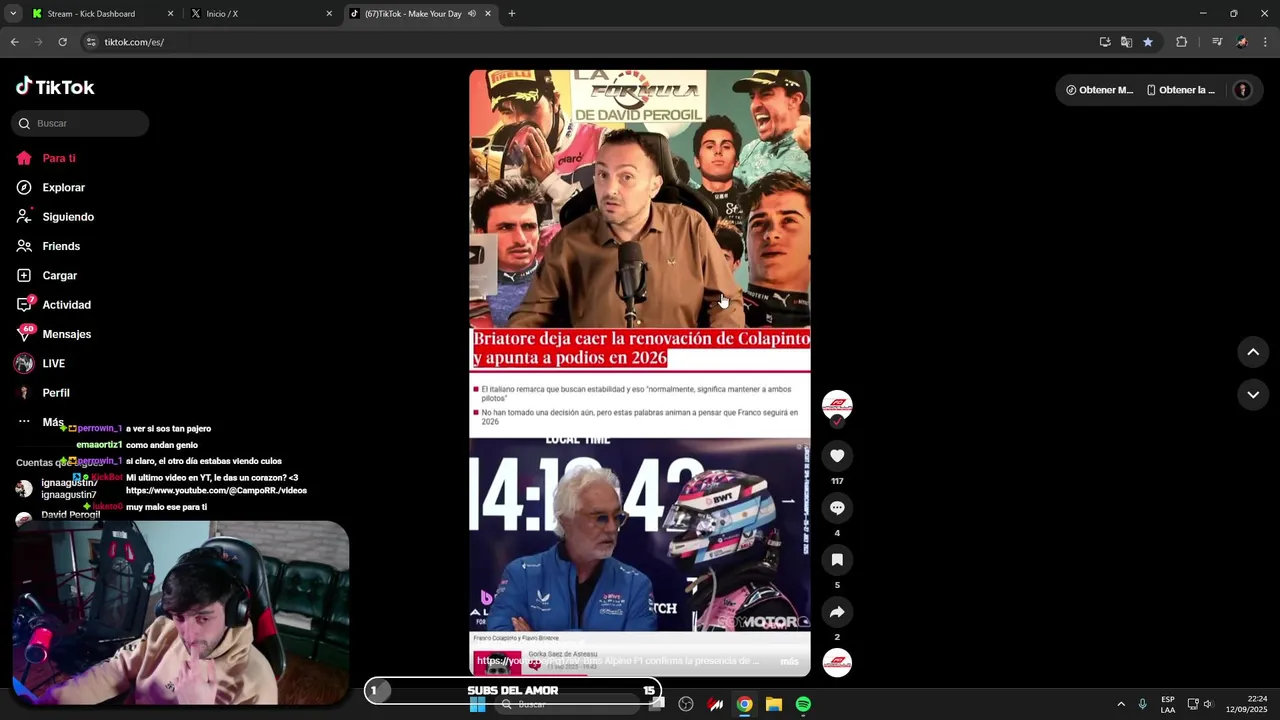Click Obtener M... button
The image size is (1280, 720).
click(1099, 90)
